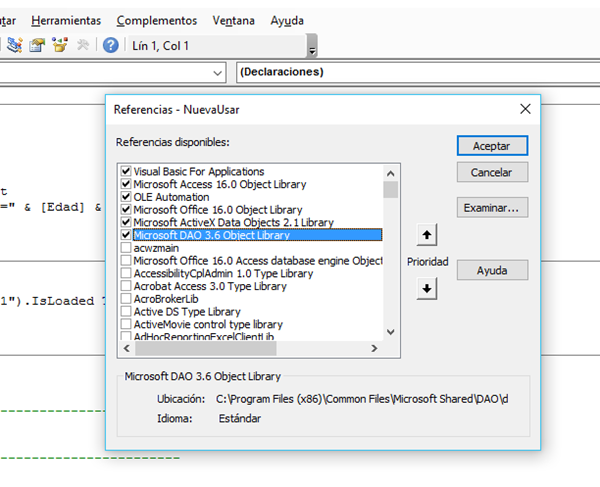Uncheck Microsoft DAO 3.6 Object Library
This screenshot has width=600, height=487.
pos(125,236)
